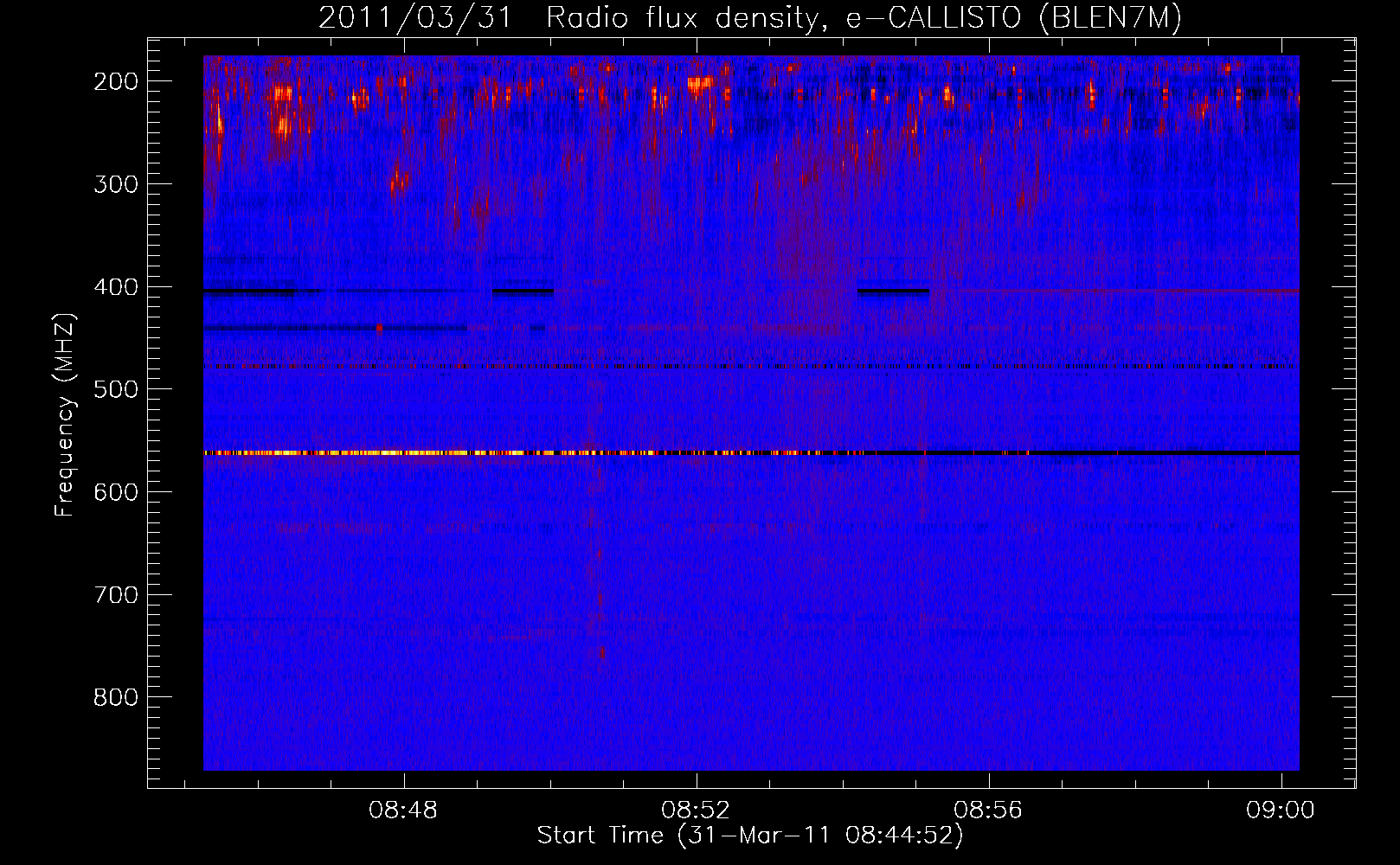
Task: Click the 08:56 time tick label
Action: point(988,811)
